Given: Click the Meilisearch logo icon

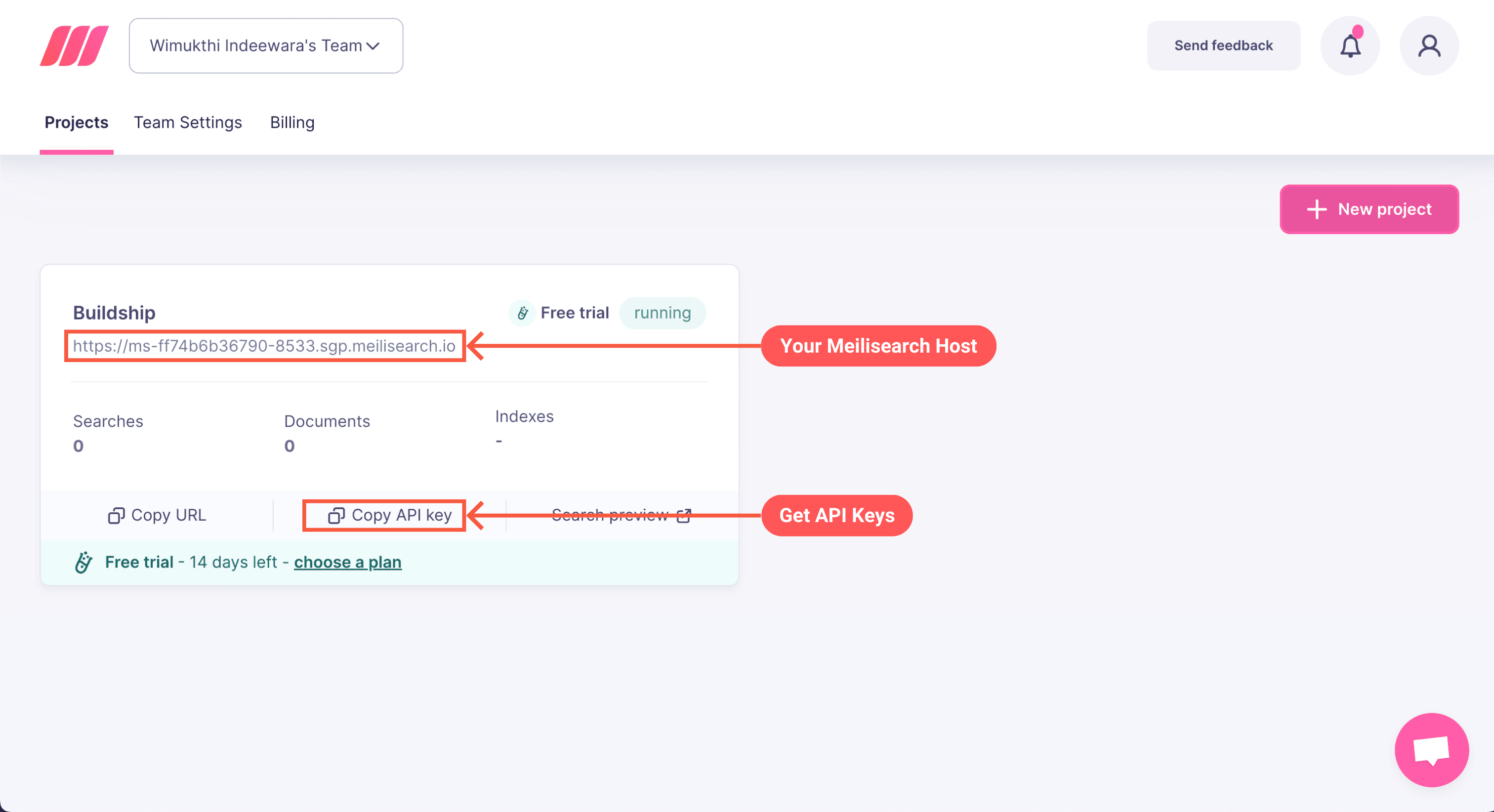Looking at the screenshot, I should [x=74, y=45].
